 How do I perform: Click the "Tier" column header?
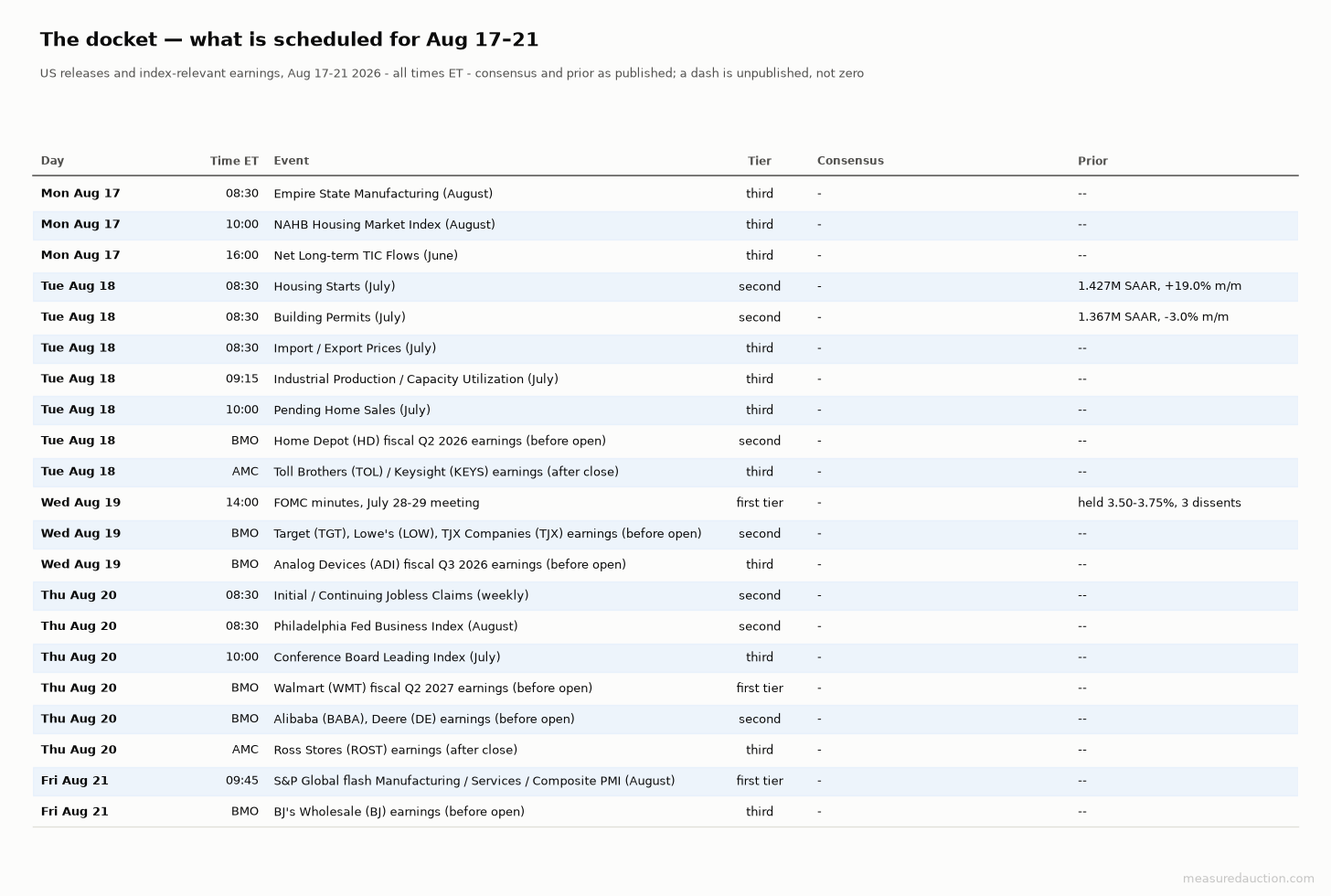tap(760, 161)
